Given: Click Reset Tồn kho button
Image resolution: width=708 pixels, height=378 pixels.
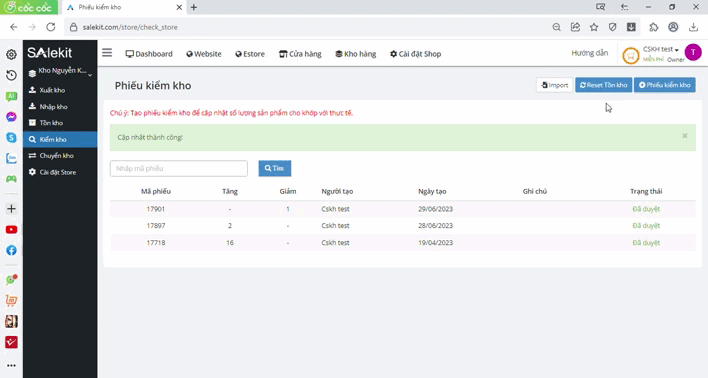Looking at the screenshot, I should 603,85.
